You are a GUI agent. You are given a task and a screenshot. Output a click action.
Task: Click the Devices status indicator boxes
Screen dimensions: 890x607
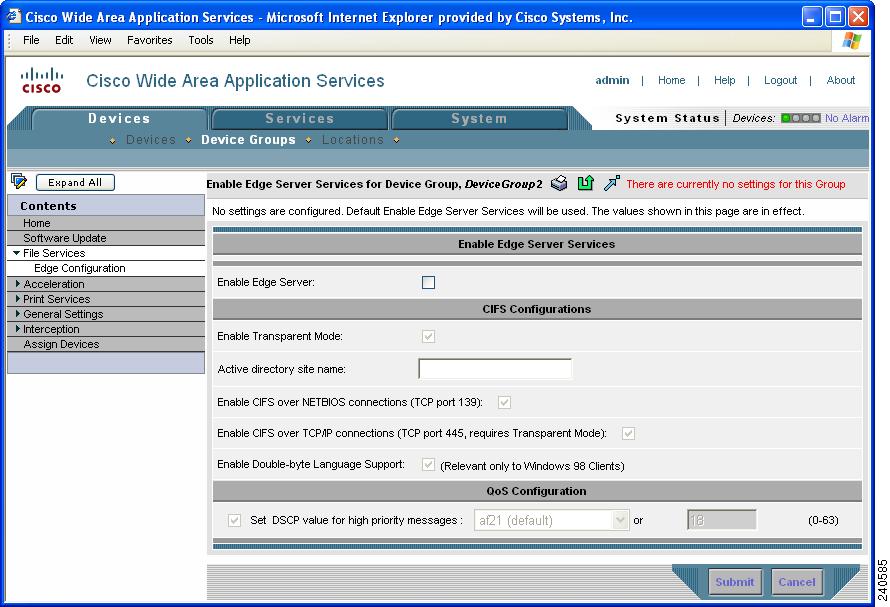[800, 118]
